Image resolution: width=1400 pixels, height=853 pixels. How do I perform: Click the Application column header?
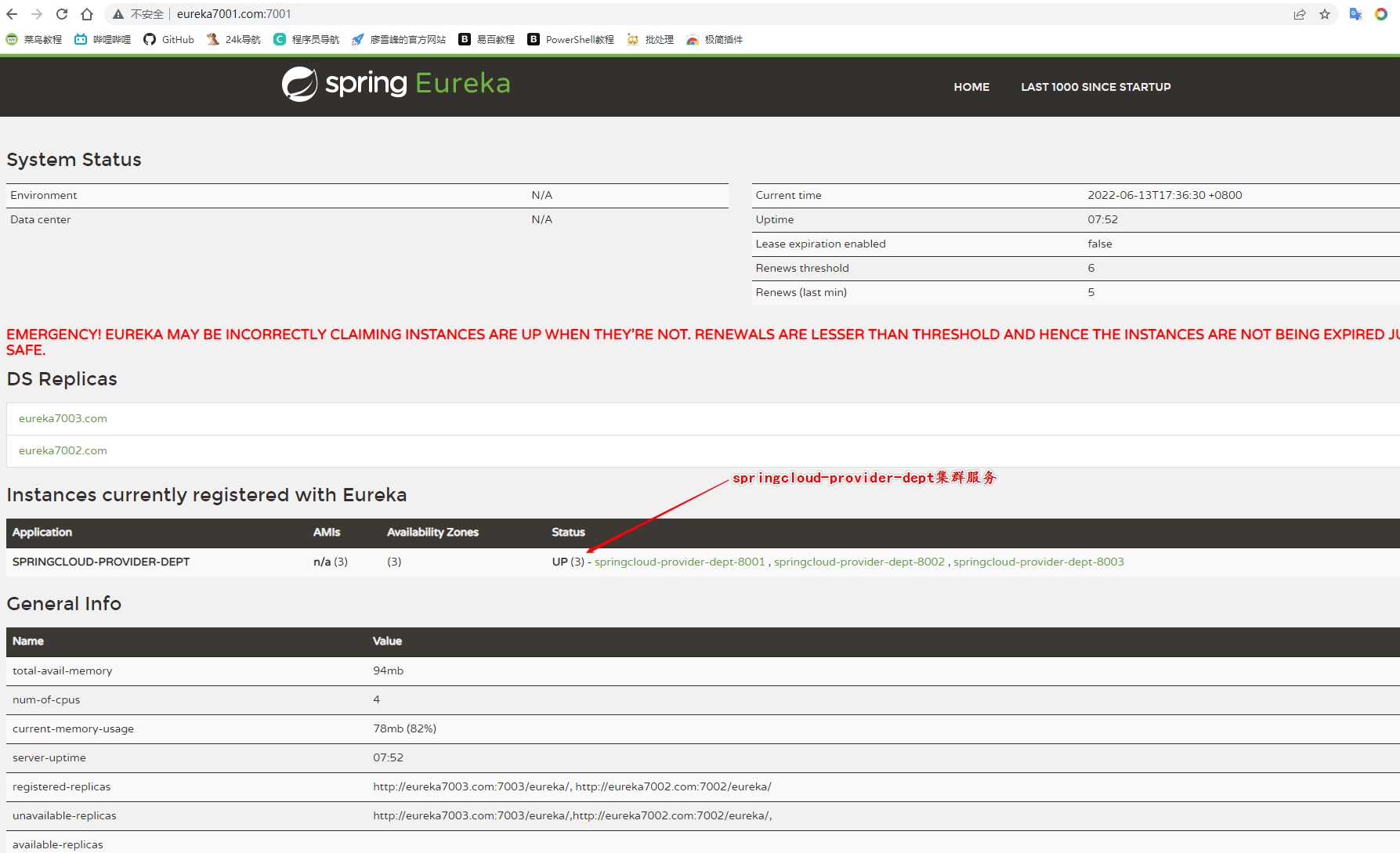click(x=42, y=532)
